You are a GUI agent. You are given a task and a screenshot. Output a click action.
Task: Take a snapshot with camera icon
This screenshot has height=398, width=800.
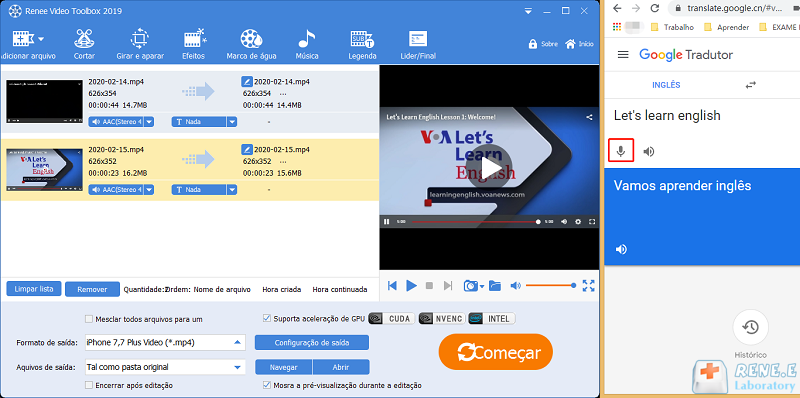coord(470,286)
